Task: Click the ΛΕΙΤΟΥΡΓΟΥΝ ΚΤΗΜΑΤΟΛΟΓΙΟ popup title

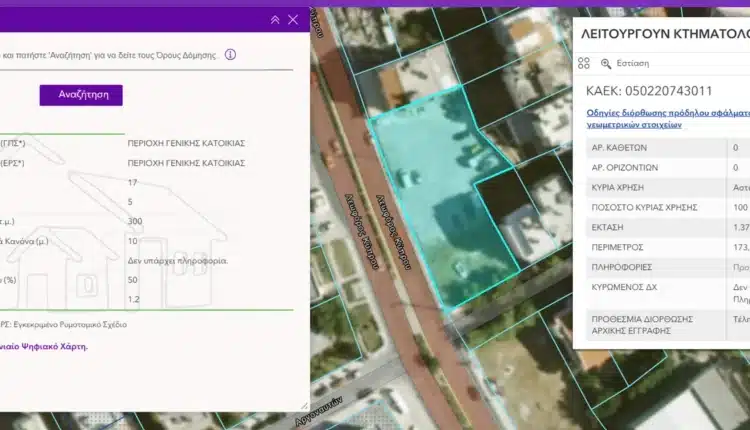Action: pos(664,33)
